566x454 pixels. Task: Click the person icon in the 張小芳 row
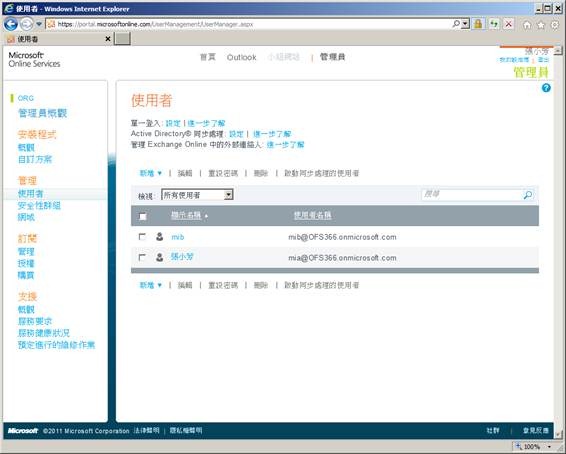coord(159,257)
